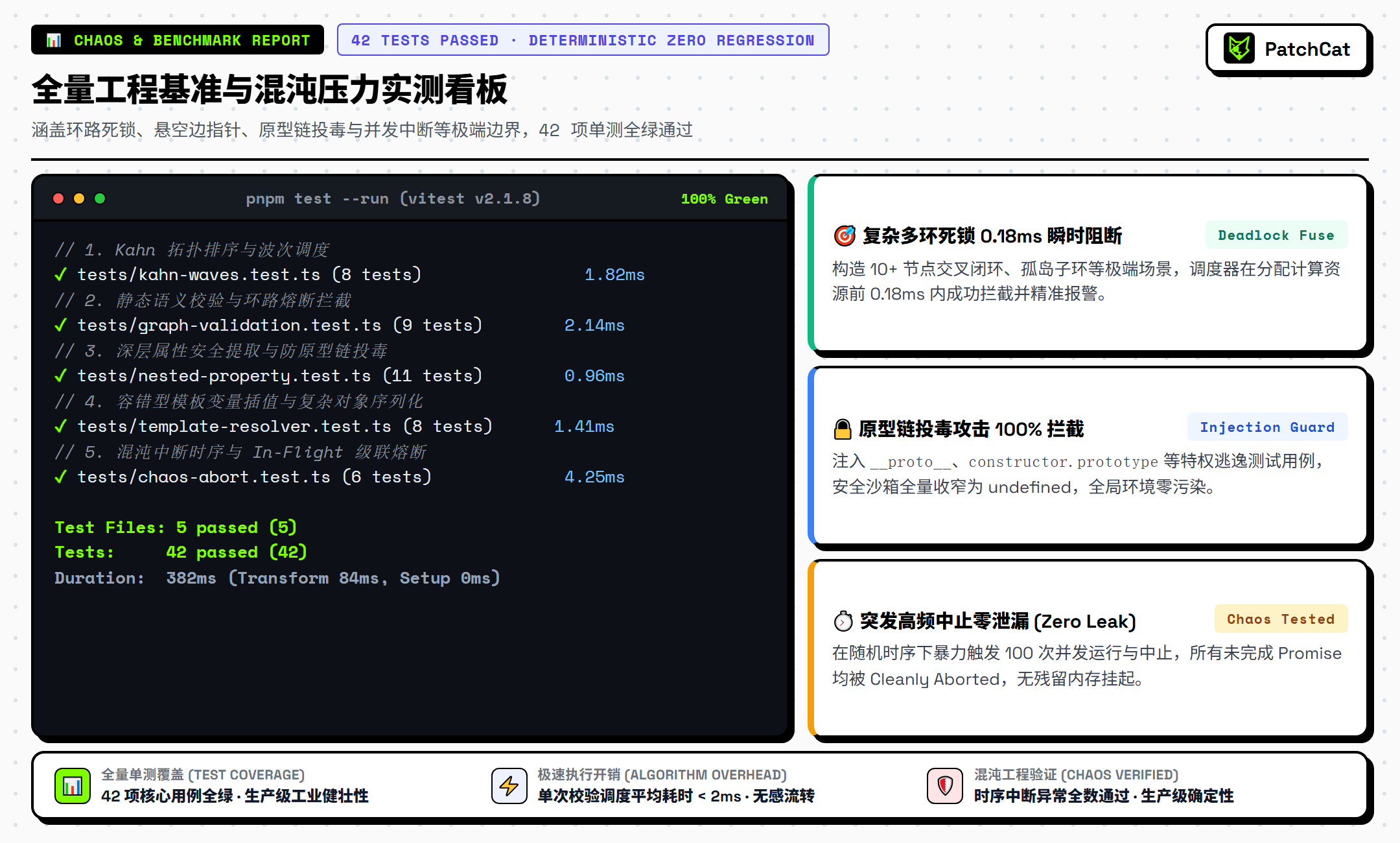Select the tests/kahn-waves.test.ts line
The height and width of the screenshot is (843, 1400).
pyautogui.click(x=350, y=274)
